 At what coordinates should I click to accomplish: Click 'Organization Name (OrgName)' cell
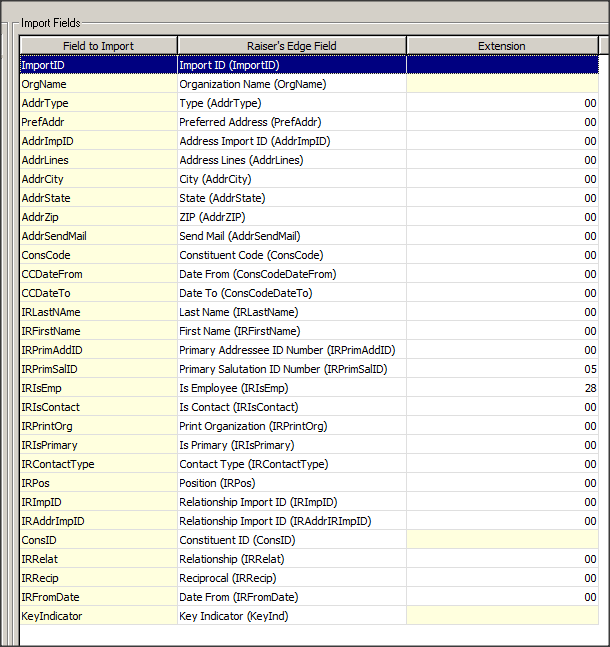[x=292, y=84]
